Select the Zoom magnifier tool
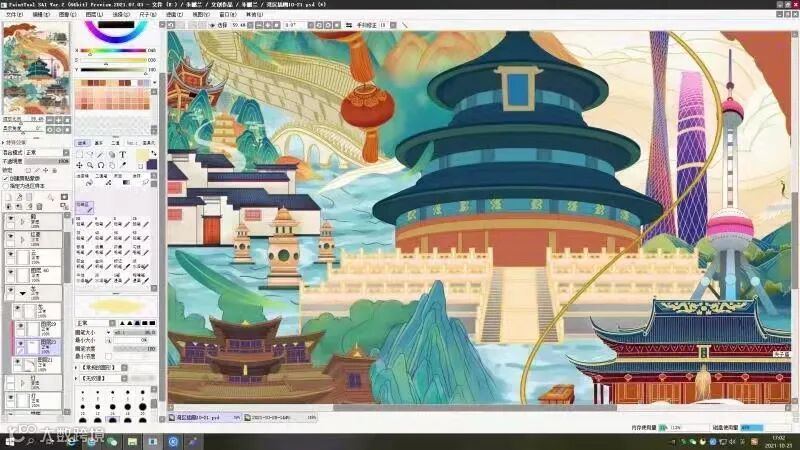The image size is (800, 450). tap(90, 165)
